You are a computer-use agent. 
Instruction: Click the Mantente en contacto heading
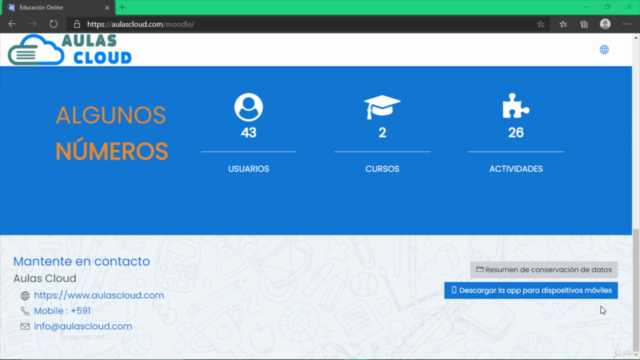(82, 261)
